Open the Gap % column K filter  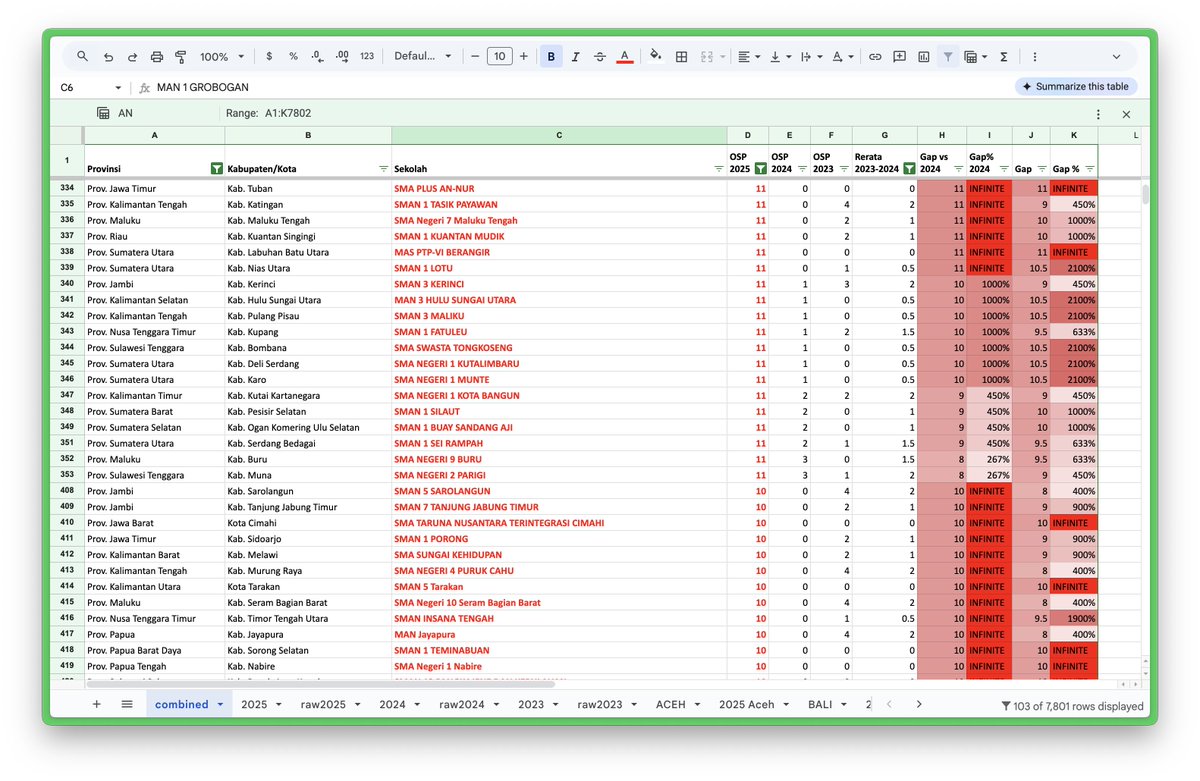pyautogui.click(x=1090, y=169)
